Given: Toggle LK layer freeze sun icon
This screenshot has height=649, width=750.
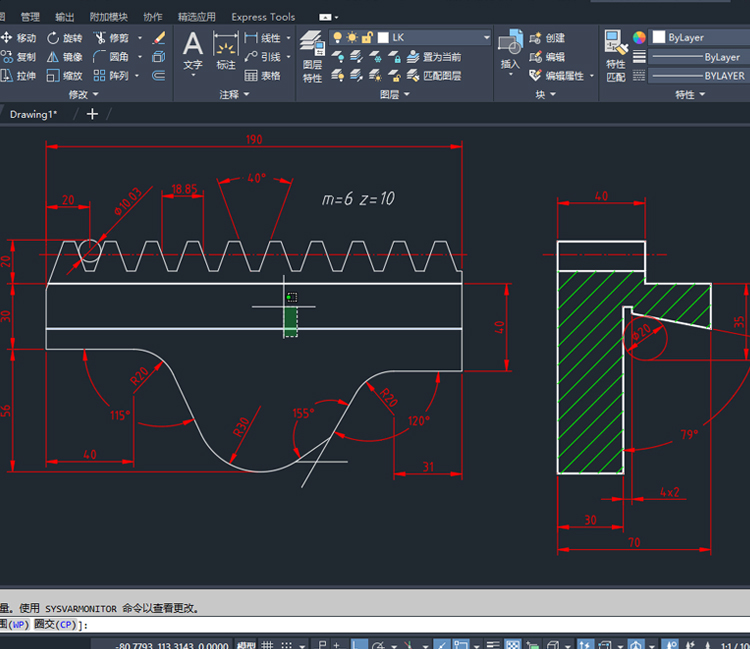Looking at the screenshot, I should 353,37.
